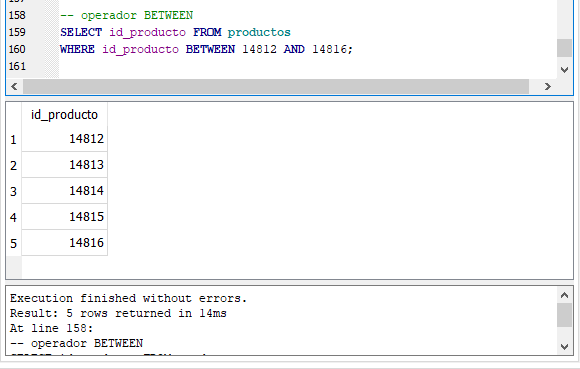The height and width of the screenshot is (369, 580).
Task: Place cursor on BETWEEN keyword in line 160
Action: [210, 49]
